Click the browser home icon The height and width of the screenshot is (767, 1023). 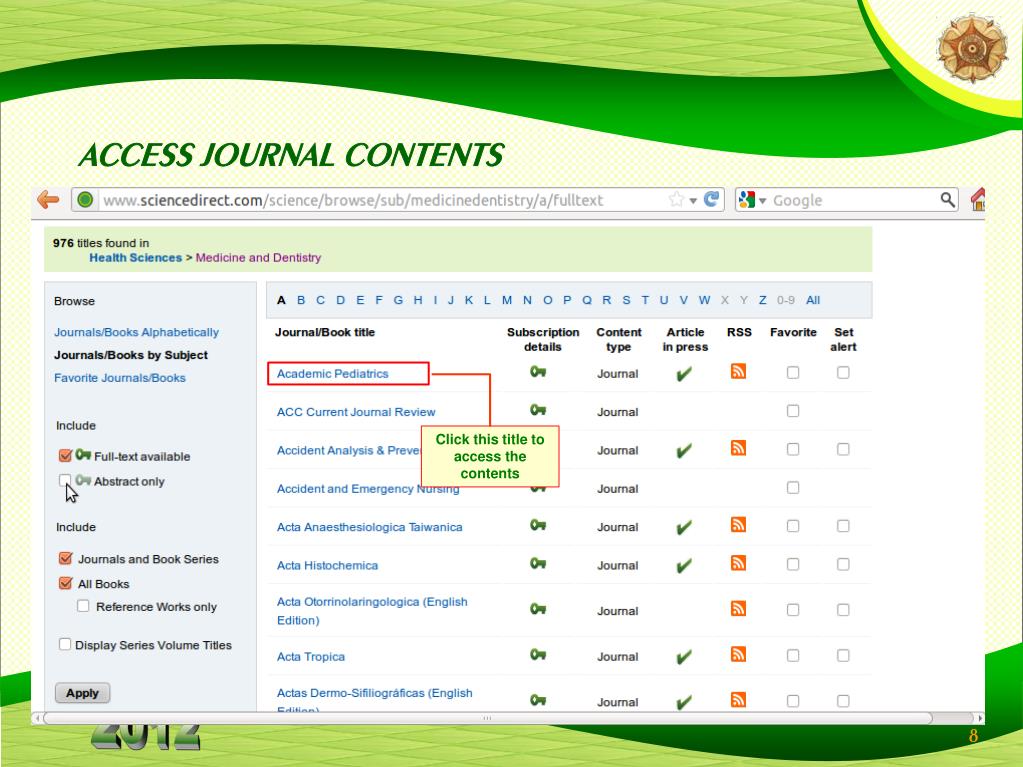tap(977, 200)
